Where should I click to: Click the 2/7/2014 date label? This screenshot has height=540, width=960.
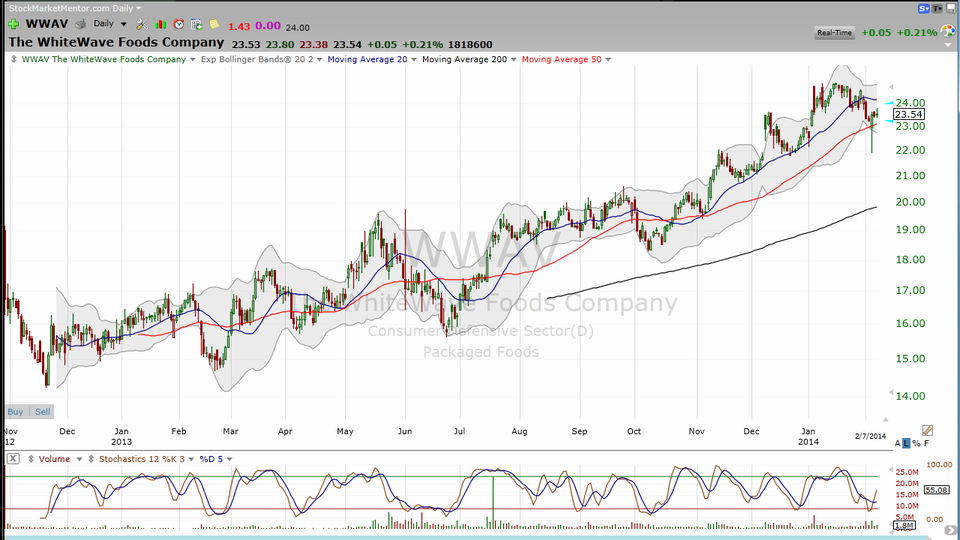[x=870, y=436]
